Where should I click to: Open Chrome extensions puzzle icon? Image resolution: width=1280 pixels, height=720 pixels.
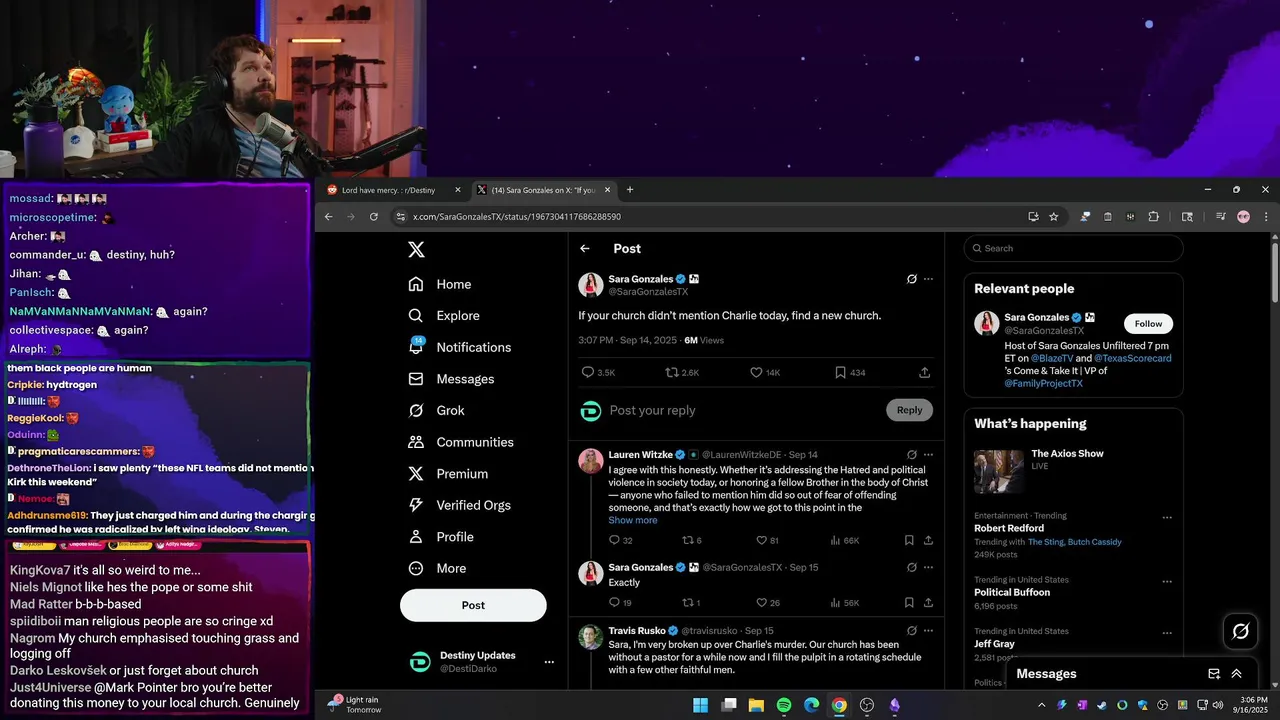(1153, 217)
